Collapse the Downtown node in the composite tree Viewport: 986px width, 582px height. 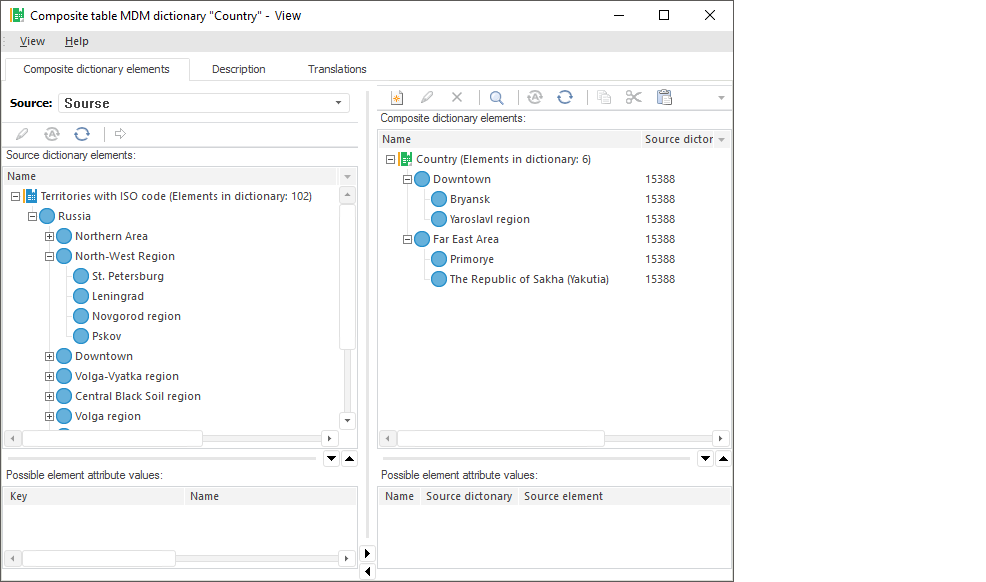407,180
